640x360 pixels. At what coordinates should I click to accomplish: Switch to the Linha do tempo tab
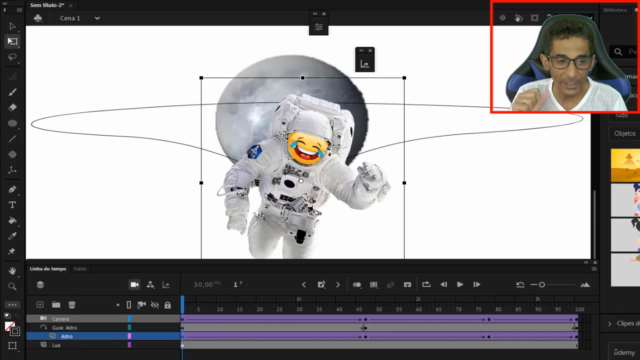click(x=48, y=269)
